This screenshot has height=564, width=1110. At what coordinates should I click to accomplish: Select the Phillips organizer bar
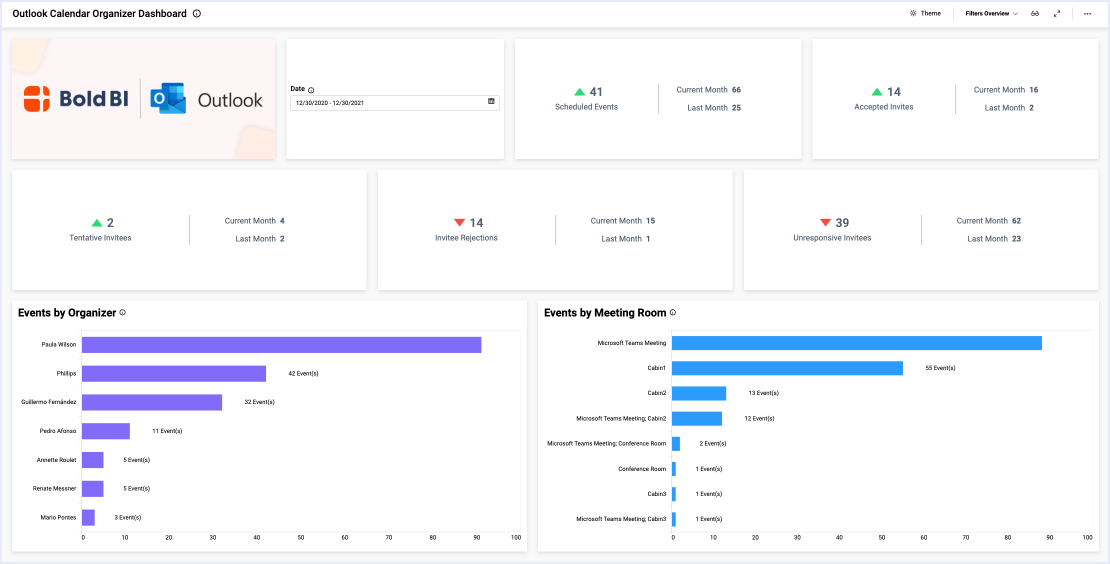point(174,374)
